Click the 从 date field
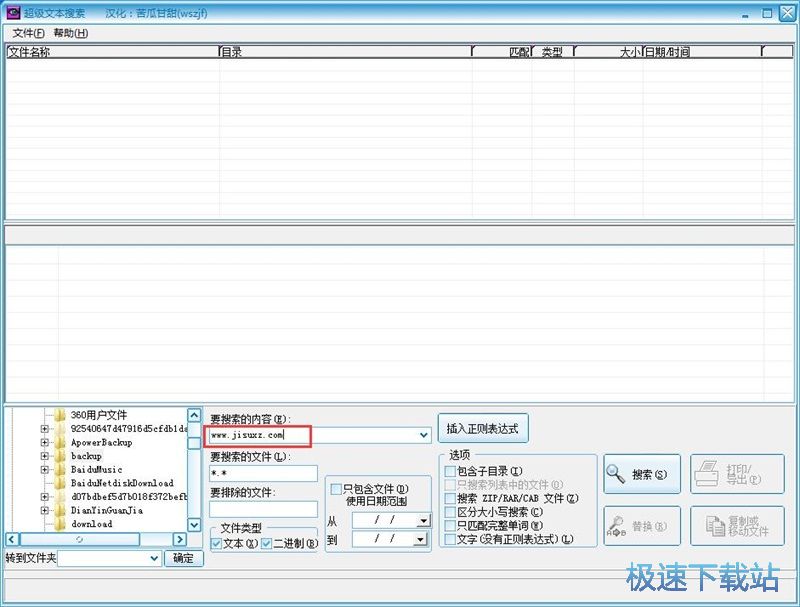The height and width of the screenshot is (607, 800). 391,520
